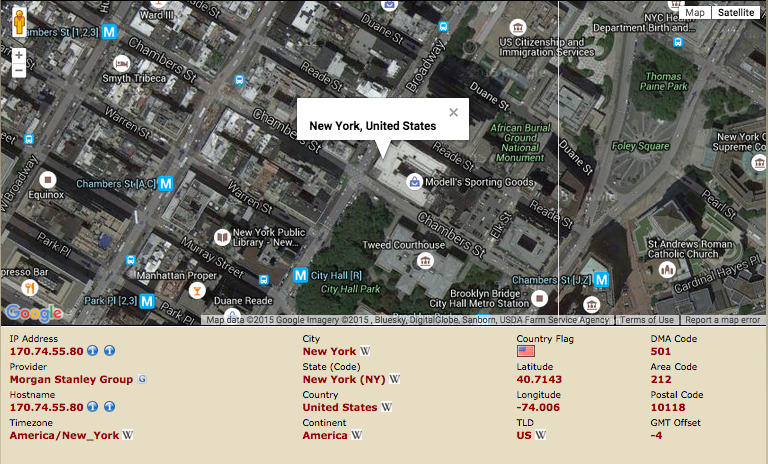Open the Tweed Courthouse marker icon
The width and height of the screenshot is (768, 464).
click(x=425, y=261)
